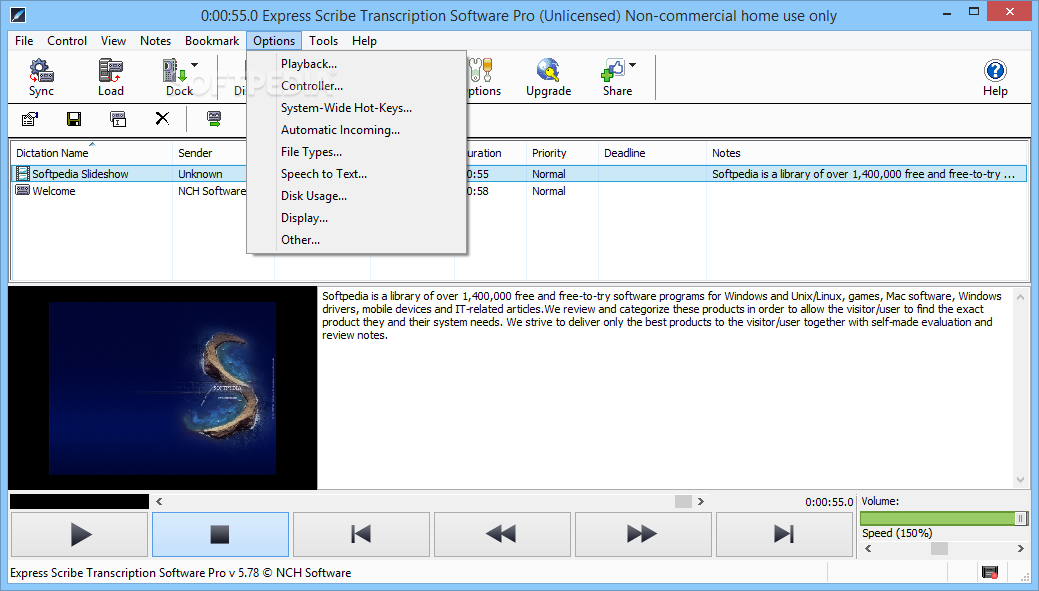The width and height of the screenshot is (1039, 591).
Task: Go to end of dictation button
Action: tap(784, 534)
